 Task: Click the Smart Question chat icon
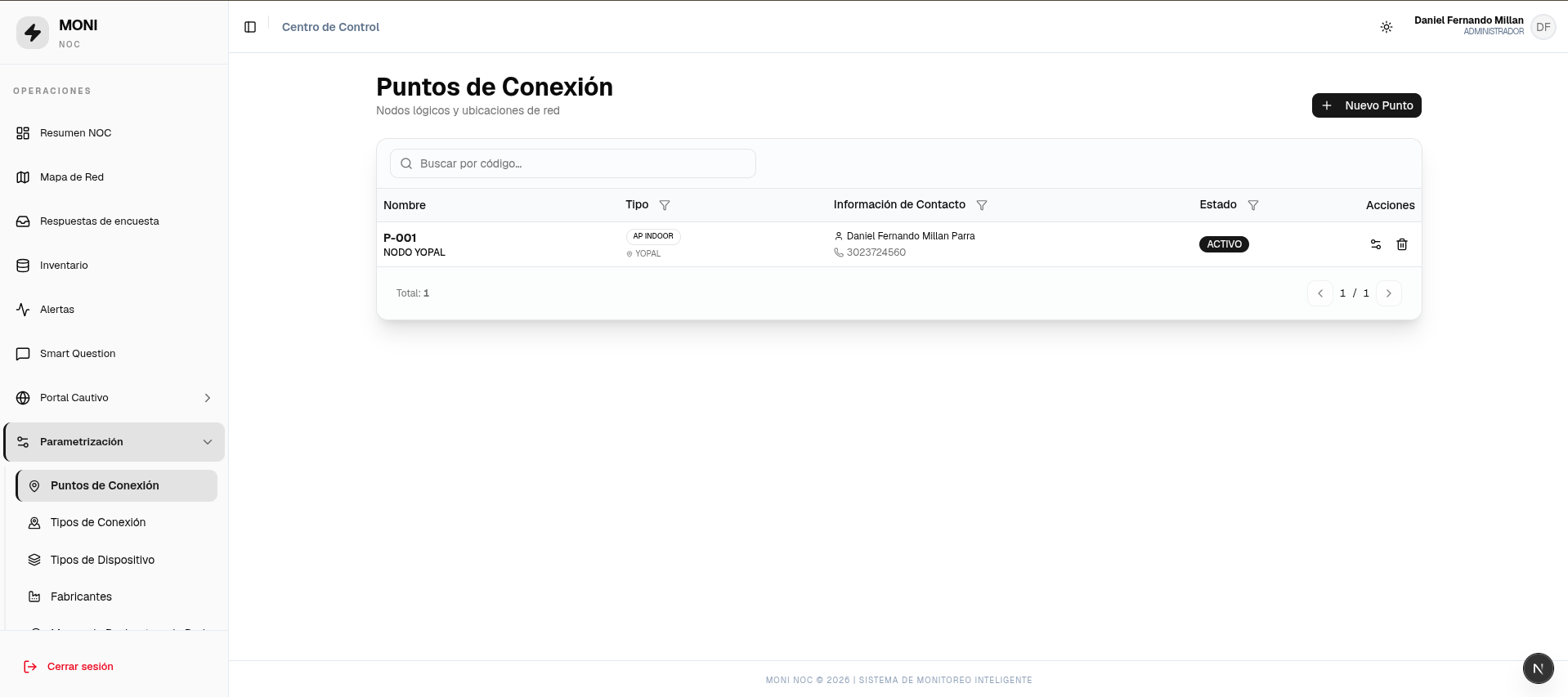(23, 354)
